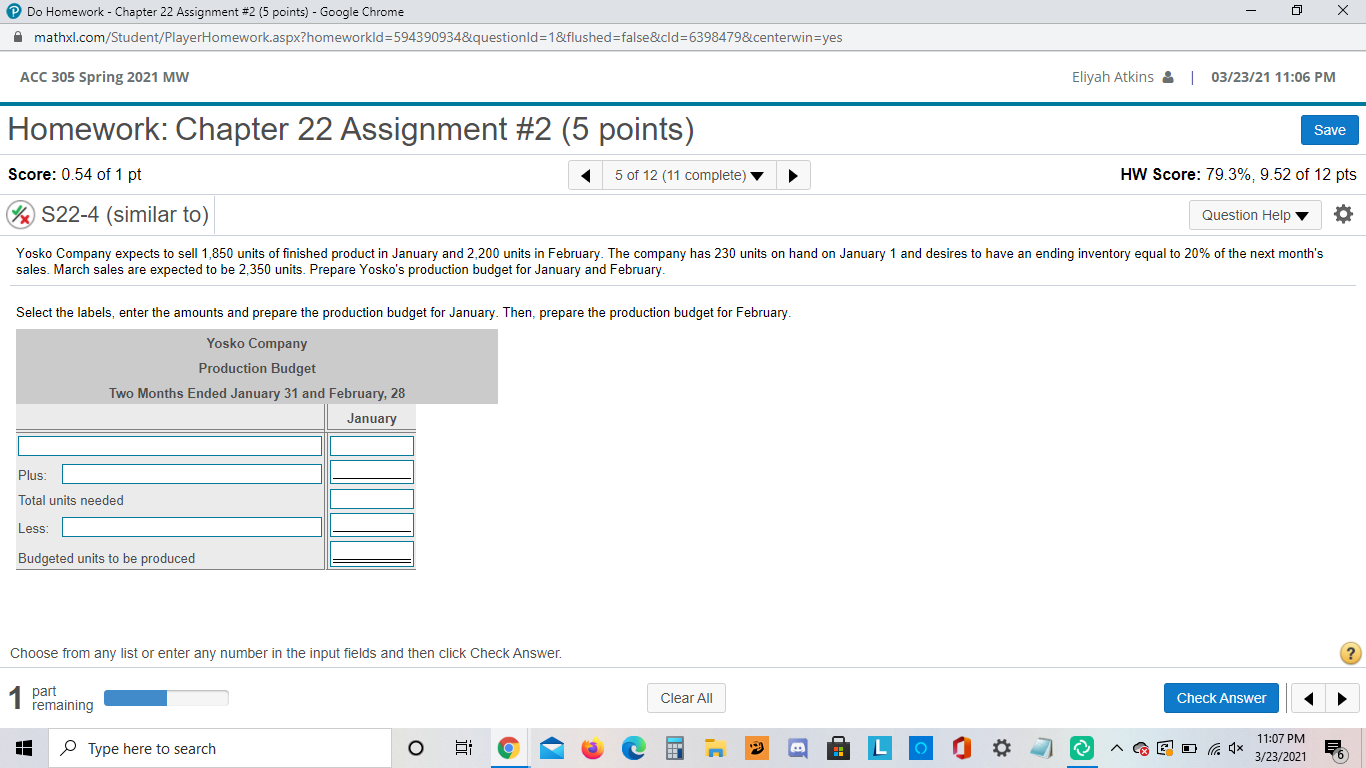Click the person icon beside Eliyah Atkins
This screenshot has height=768, width=1366.
tap(1170, 76)
